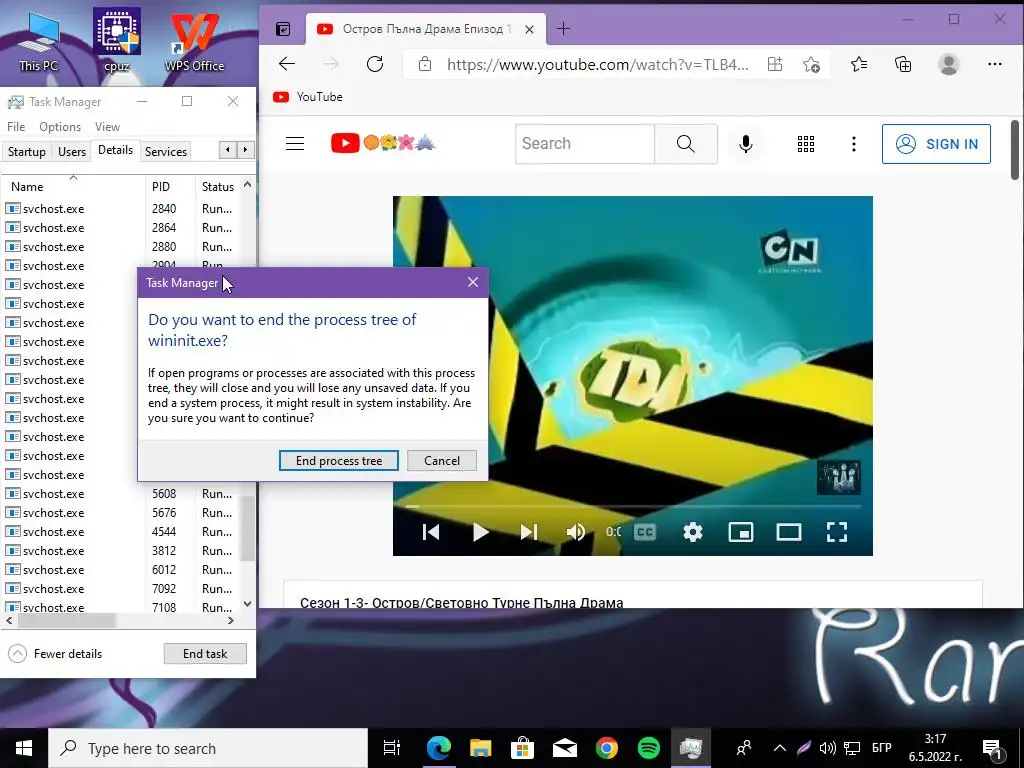Select svchost.exe row with PID 6012

point(121,569)
